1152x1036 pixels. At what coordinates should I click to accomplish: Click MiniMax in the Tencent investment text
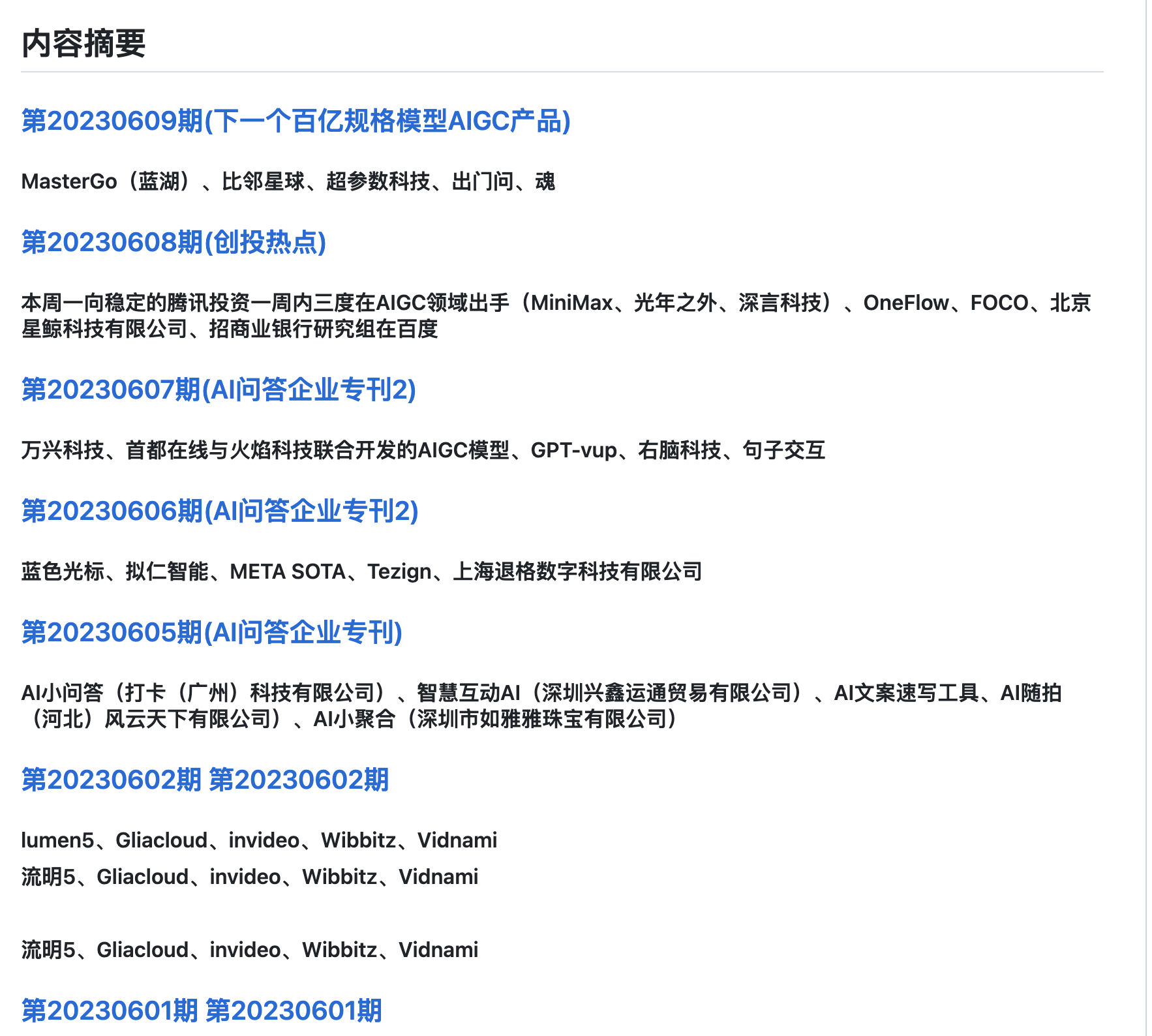pyautogui.click(x=571, y=303)
